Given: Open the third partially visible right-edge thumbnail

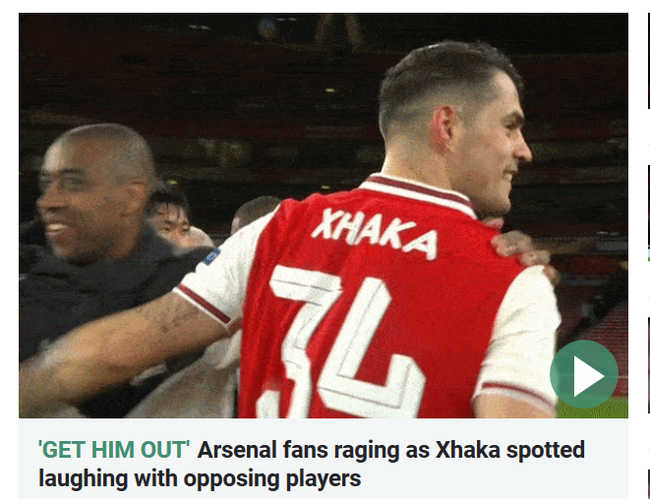Looking at the screenshot, I should (x=648, y=365).
